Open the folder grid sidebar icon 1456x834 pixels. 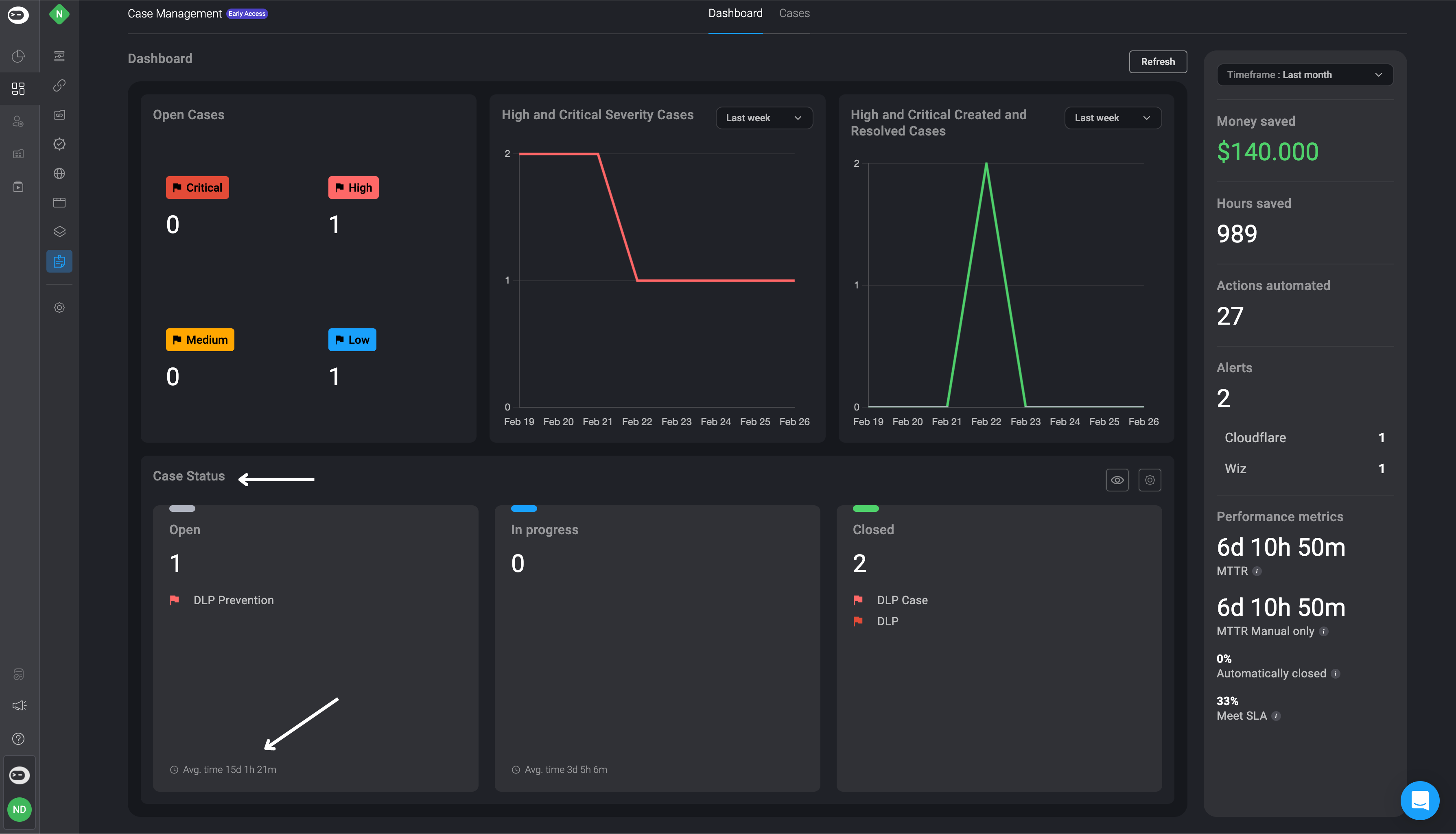pos(18,154)
